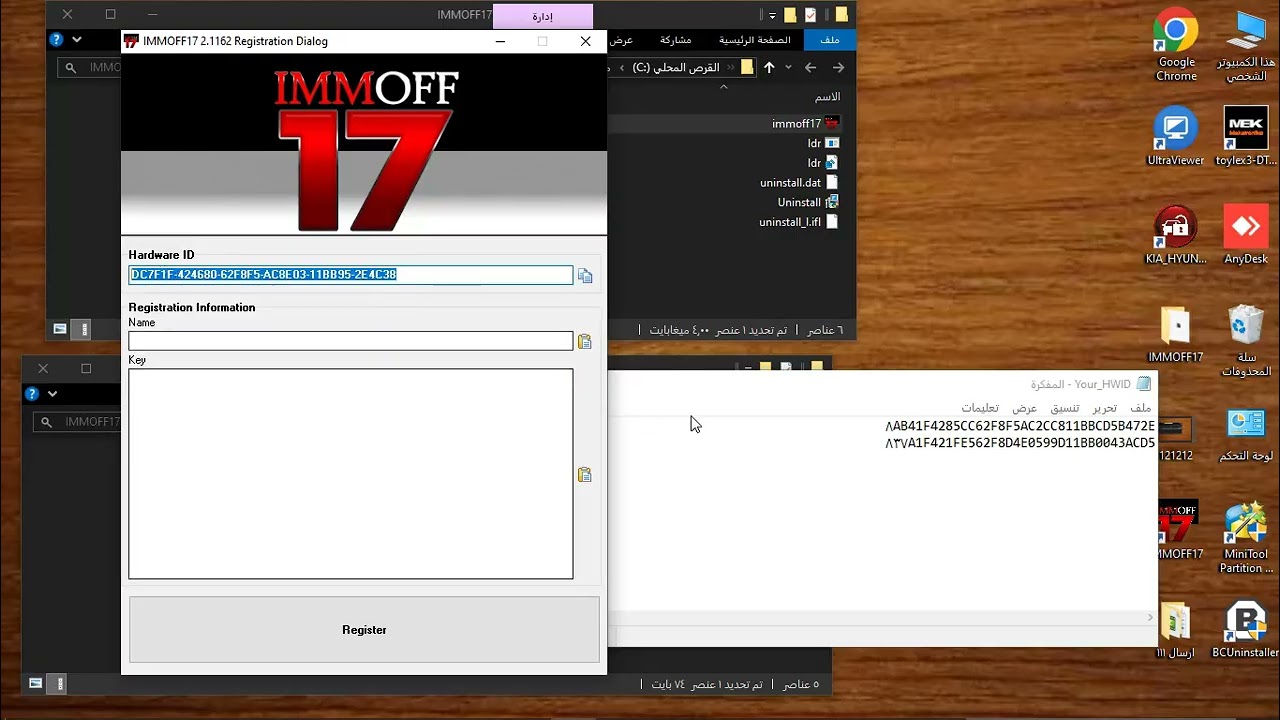Screen dimensions: 1280x720
Task: Open Notepad's عرض menu
Action: point(1025,408)
